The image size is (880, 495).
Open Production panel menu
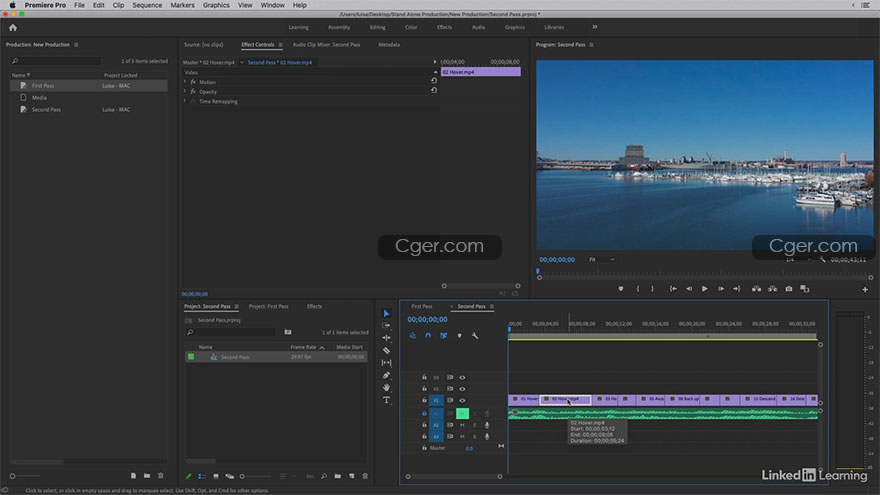(76, 45)
